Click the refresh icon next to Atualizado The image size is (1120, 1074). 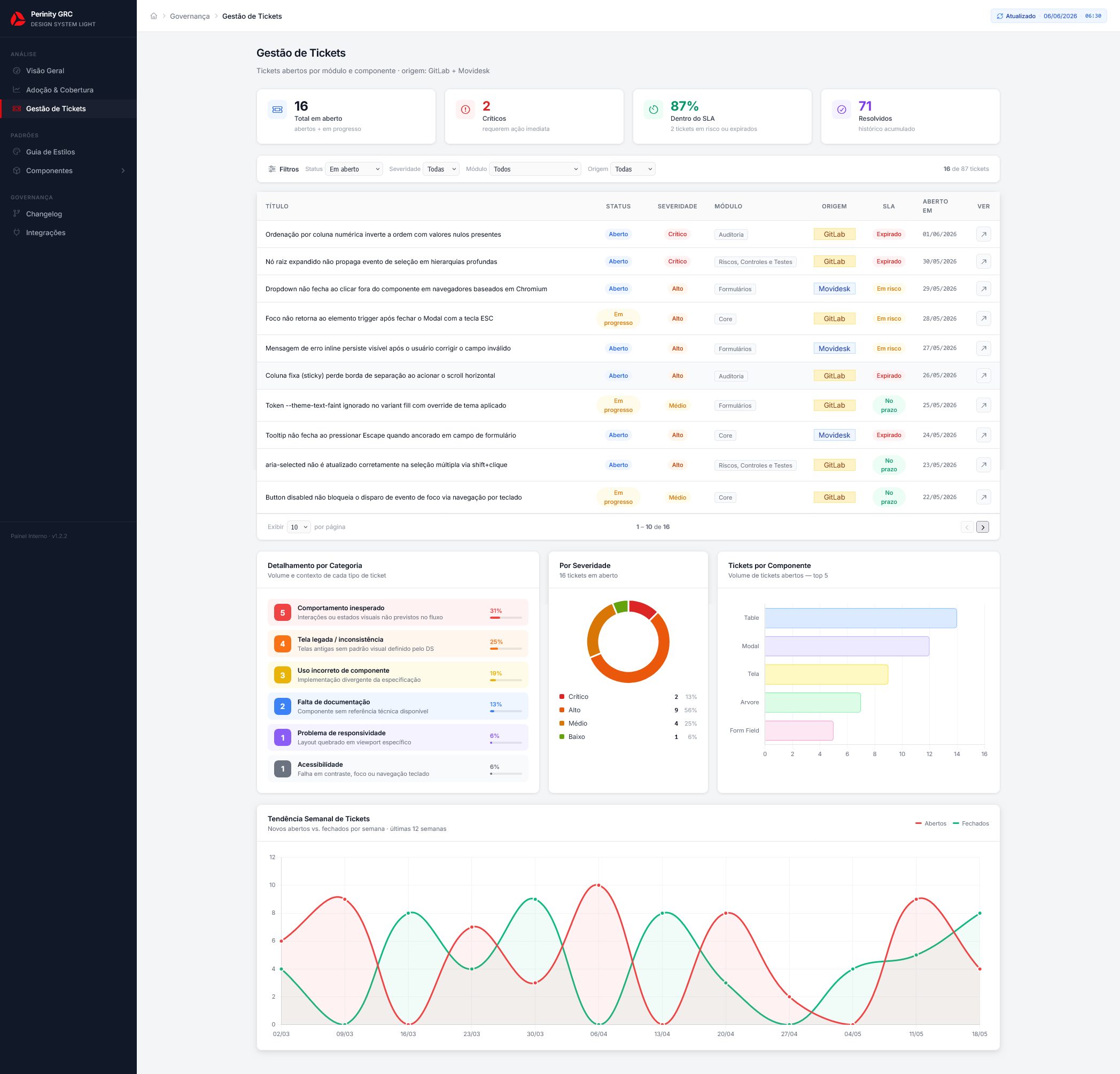(x=1000, y=16)
